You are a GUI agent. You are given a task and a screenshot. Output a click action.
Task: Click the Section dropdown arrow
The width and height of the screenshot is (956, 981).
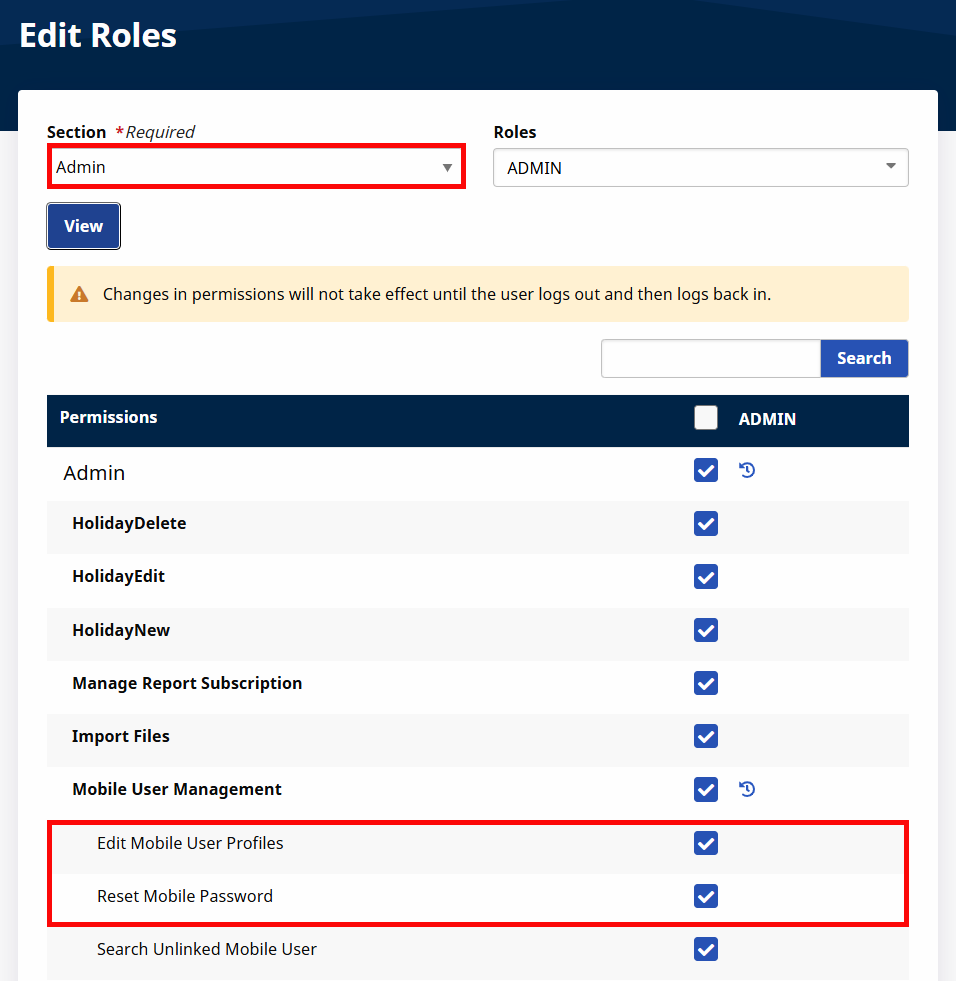click(x=447, y=167)
